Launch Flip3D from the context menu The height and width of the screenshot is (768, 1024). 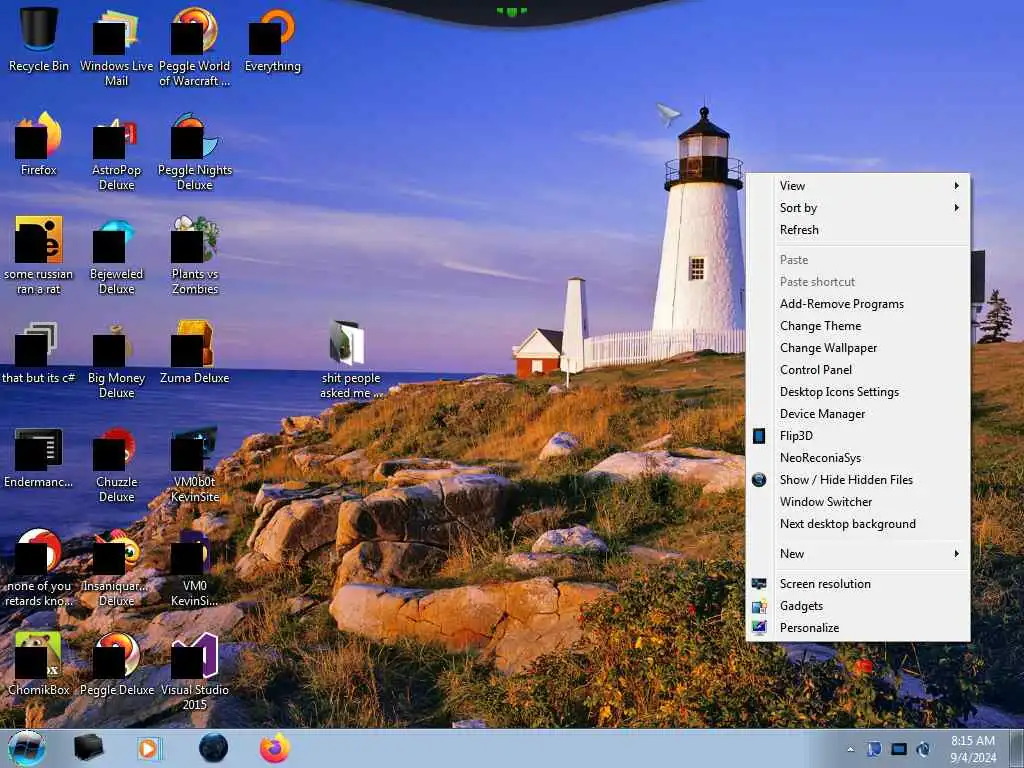tap(858, 436)
